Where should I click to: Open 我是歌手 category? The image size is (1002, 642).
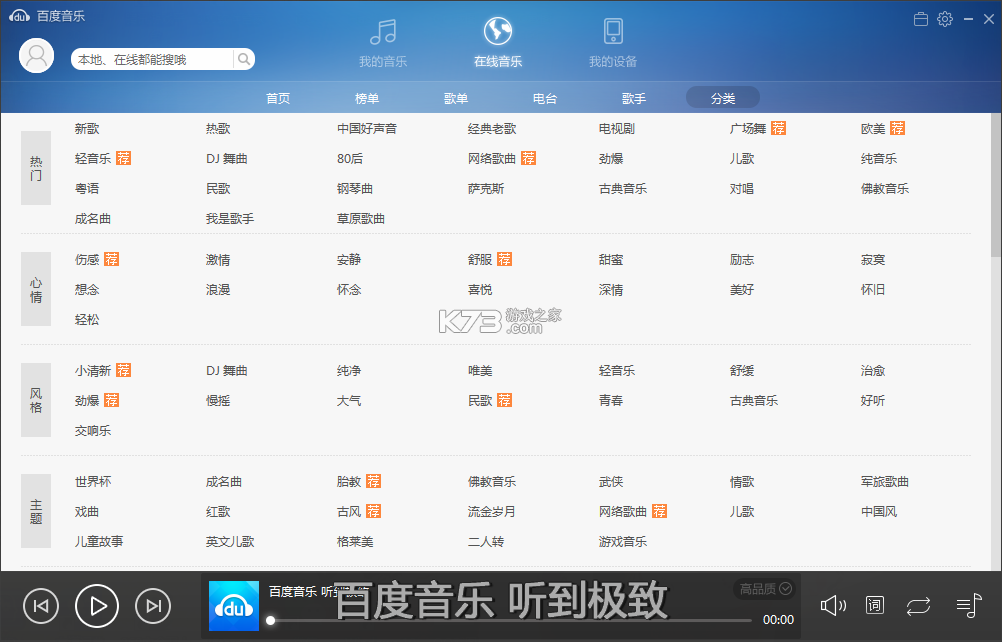230,218
